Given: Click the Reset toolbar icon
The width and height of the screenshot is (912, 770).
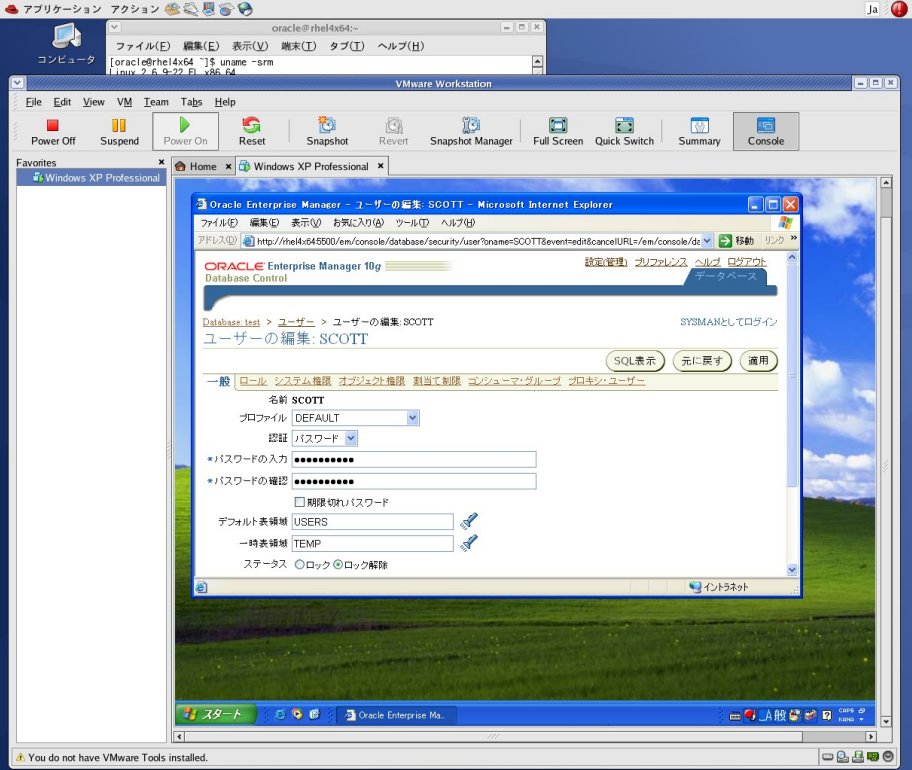Looking at the screenshot, I should [x=252, y=132].
